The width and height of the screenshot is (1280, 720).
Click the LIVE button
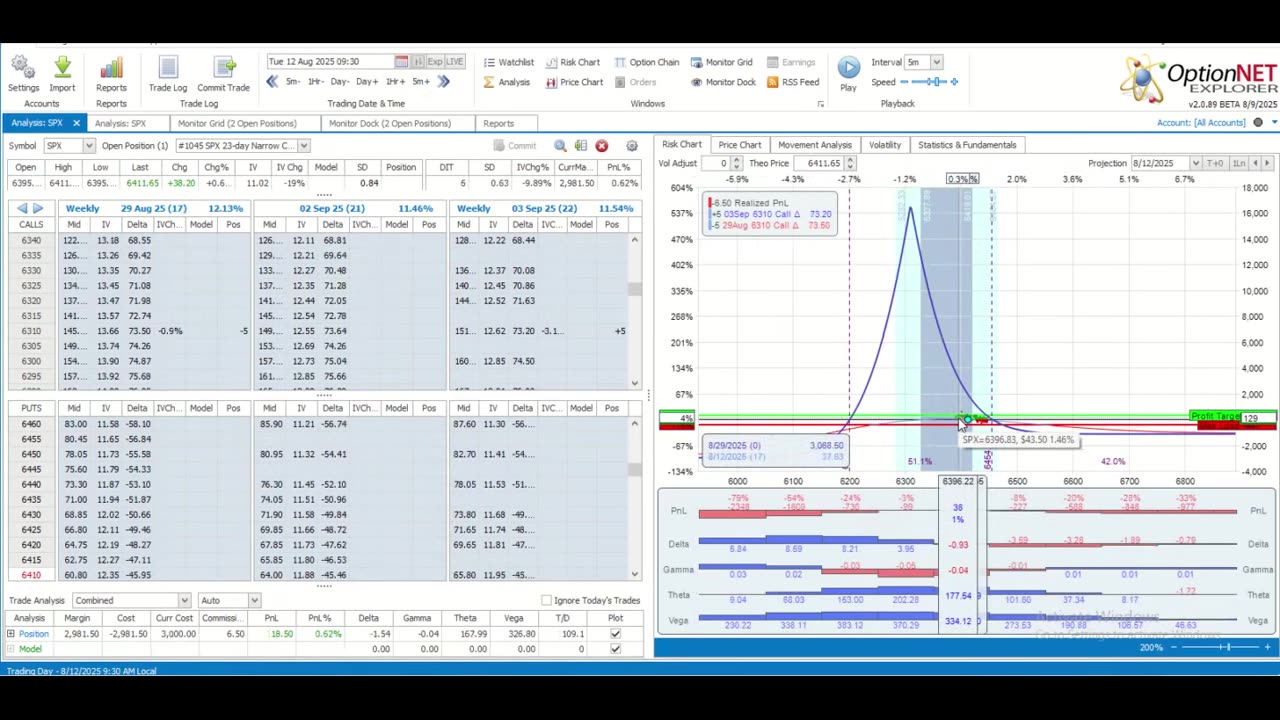[x=454, y=62]
